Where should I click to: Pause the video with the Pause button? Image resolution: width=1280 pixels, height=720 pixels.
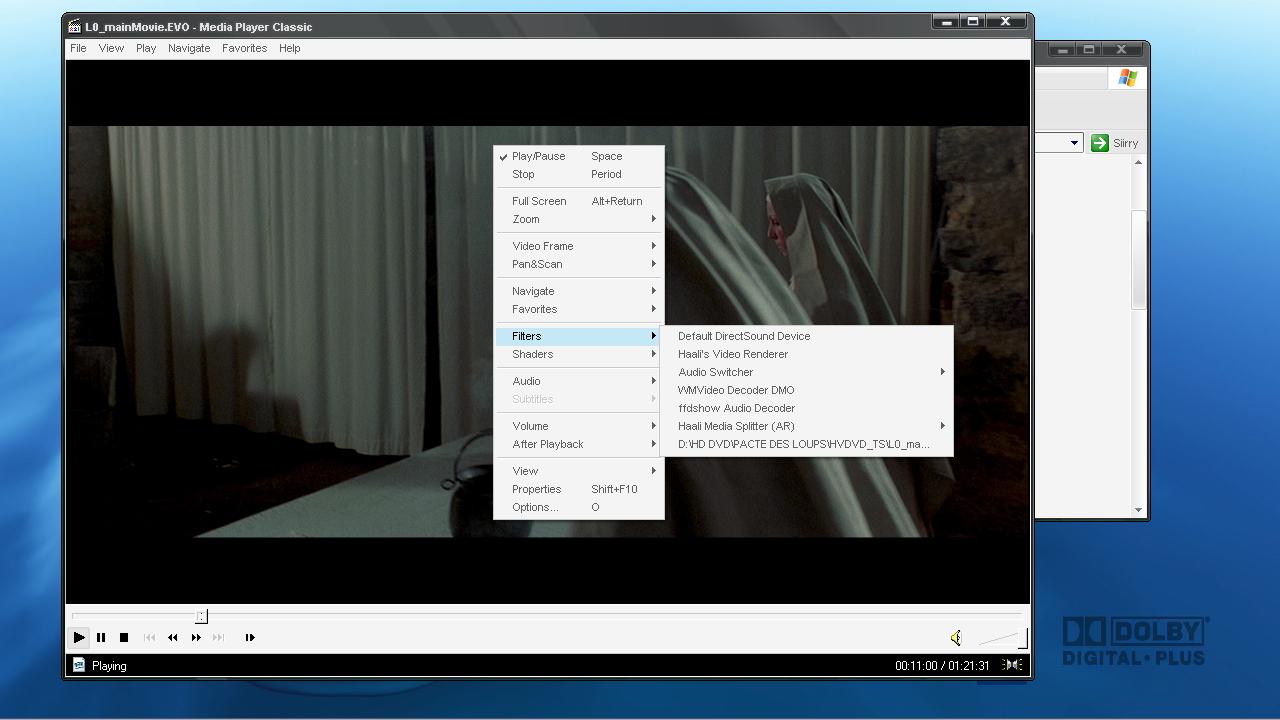(x=101, y=637)
